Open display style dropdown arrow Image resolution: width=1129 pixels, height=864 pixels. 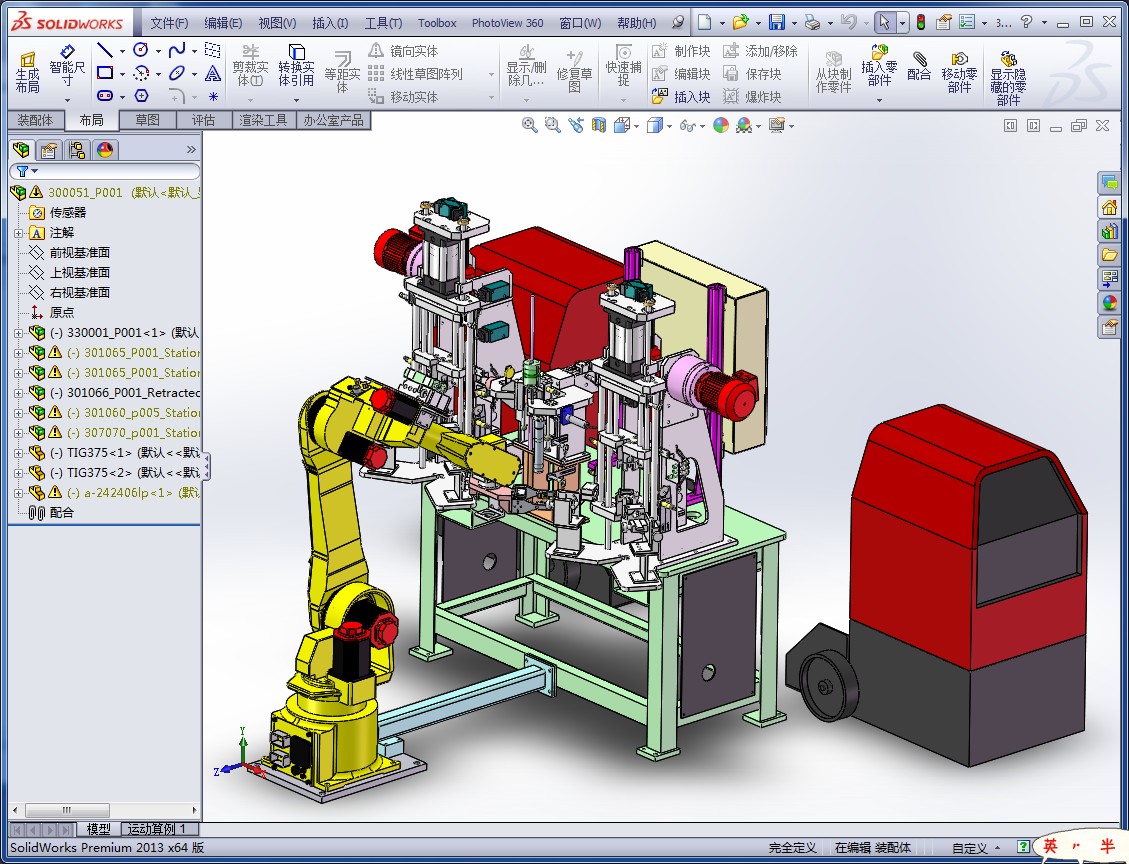[670, 127]
